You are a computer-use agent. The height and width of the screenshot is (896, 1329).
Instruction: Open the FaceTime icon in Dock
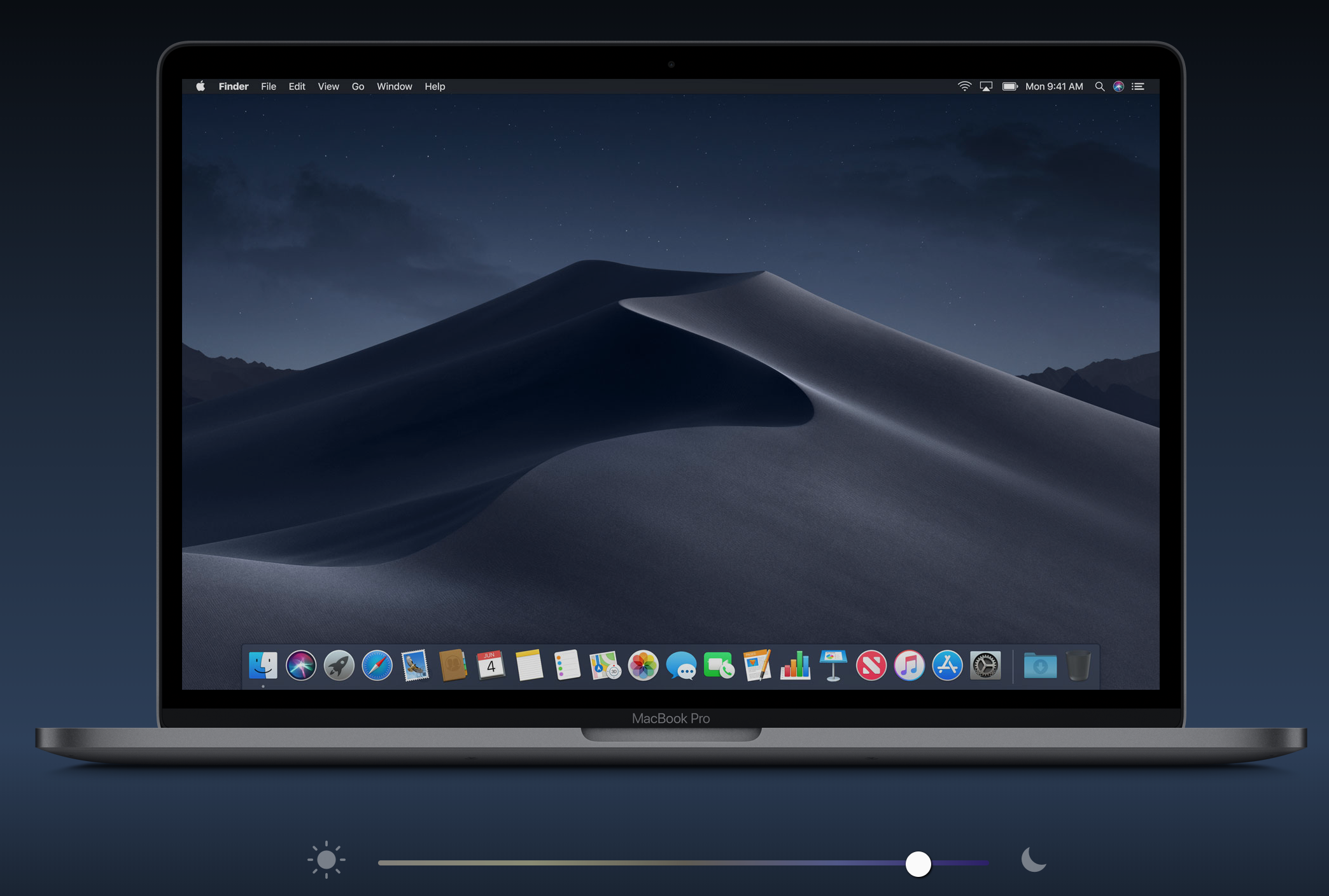coord(719,666)
